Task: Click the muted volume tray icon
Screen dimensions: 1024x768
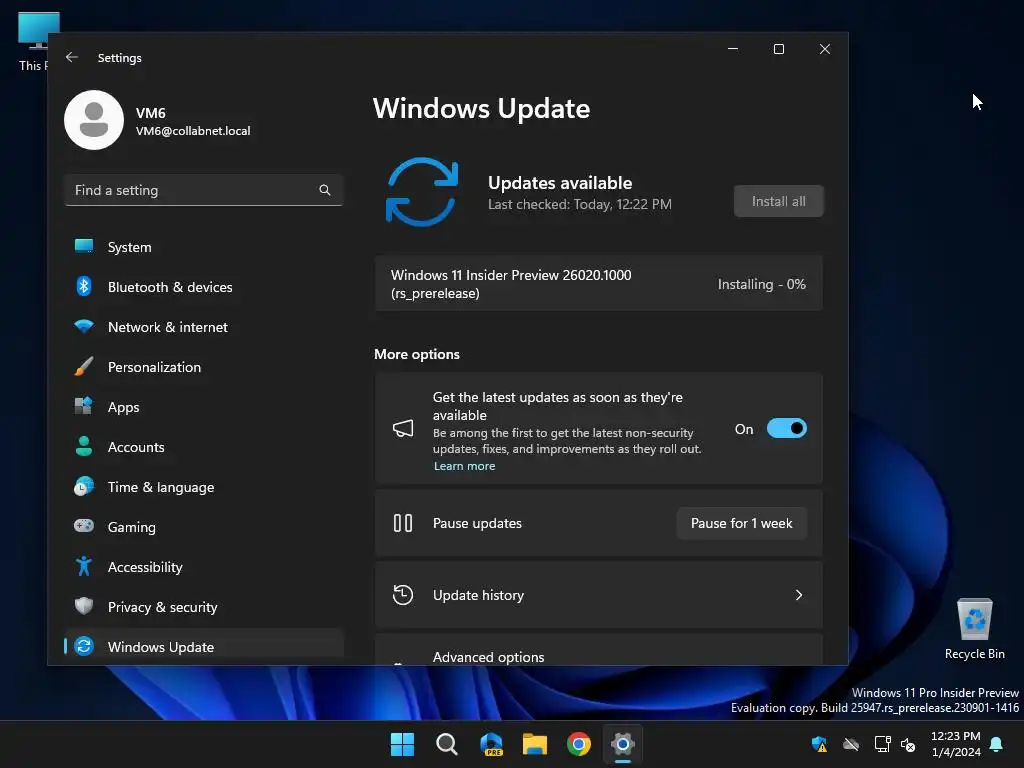Action: tap(908, 744)
